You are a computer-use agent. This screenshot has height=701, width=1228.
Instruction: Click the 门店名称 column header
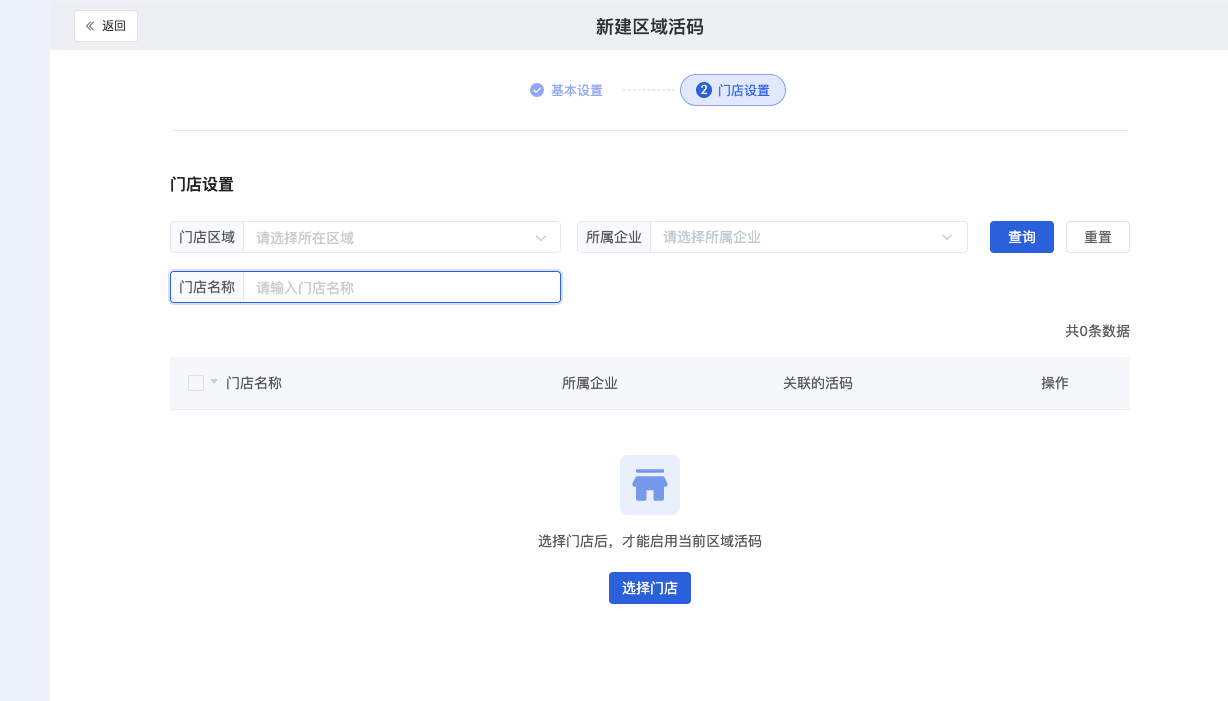click(x=254, y=383)
